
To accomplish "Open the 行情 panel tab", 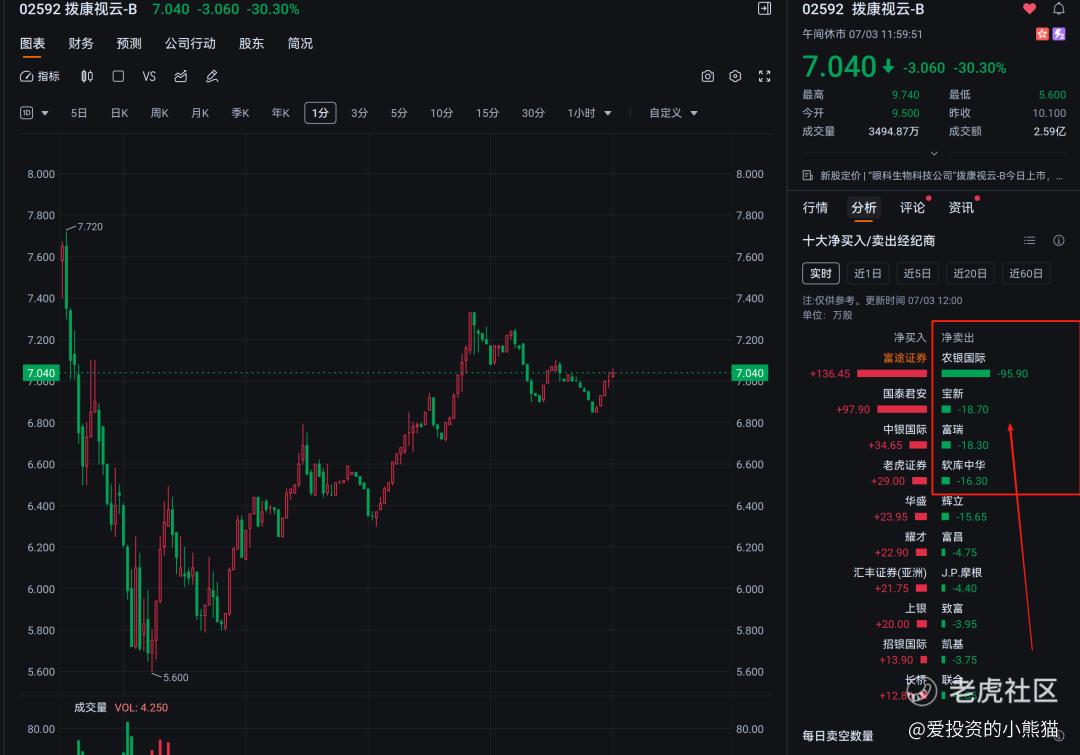I will 816,207.
